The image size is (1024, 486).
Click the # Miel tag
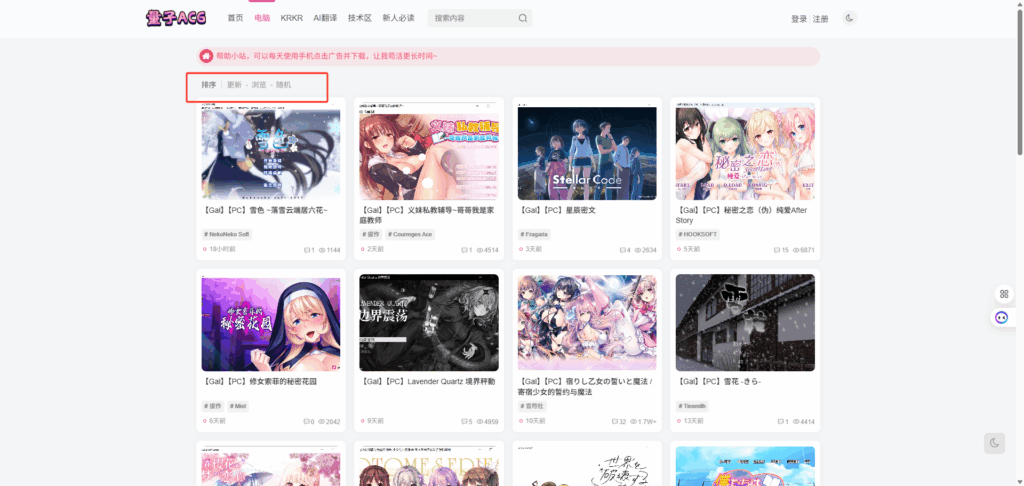238,406
